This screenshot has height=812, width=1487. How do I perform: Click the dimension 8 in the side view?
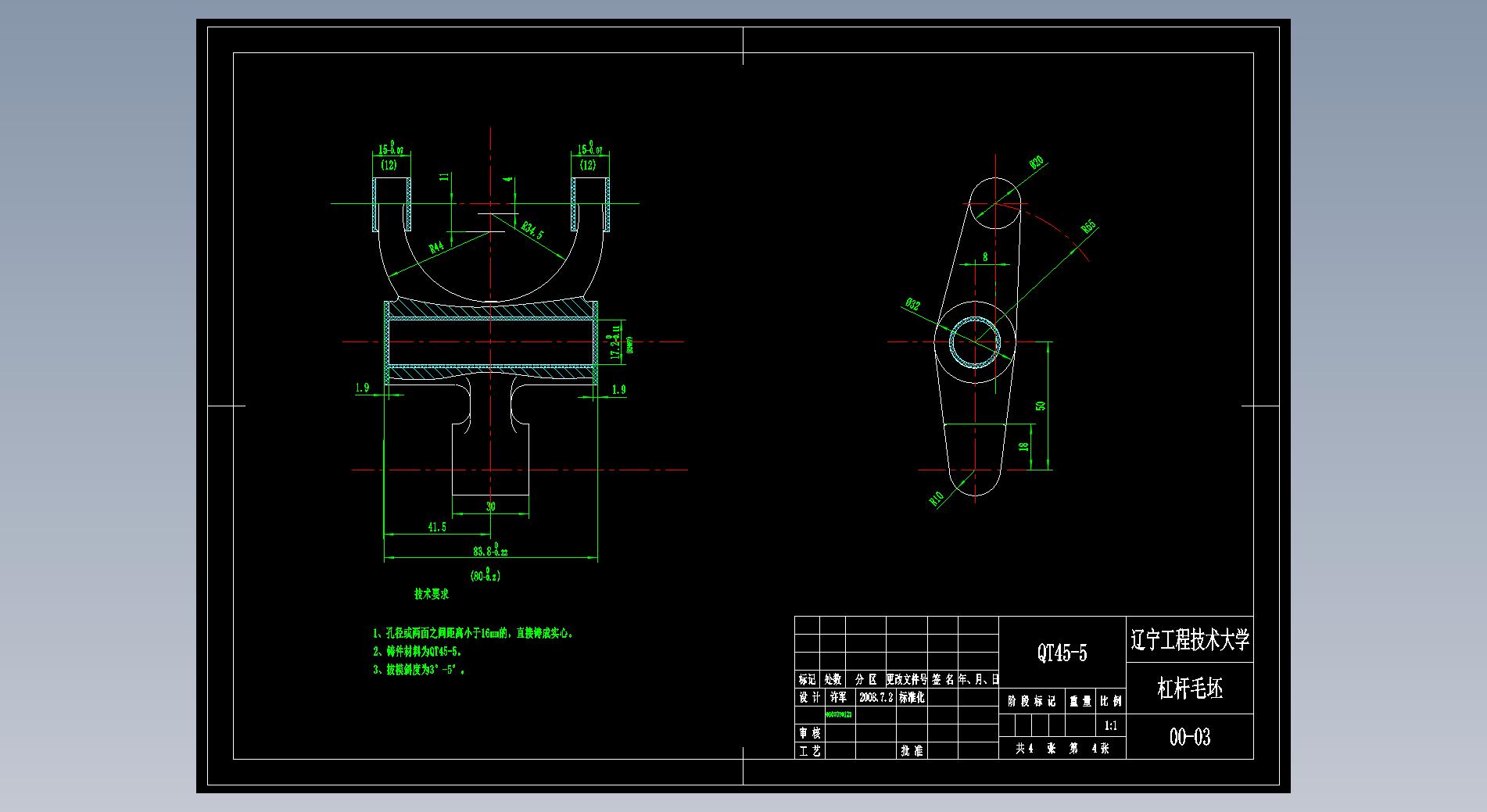click(x=985, y=256)
